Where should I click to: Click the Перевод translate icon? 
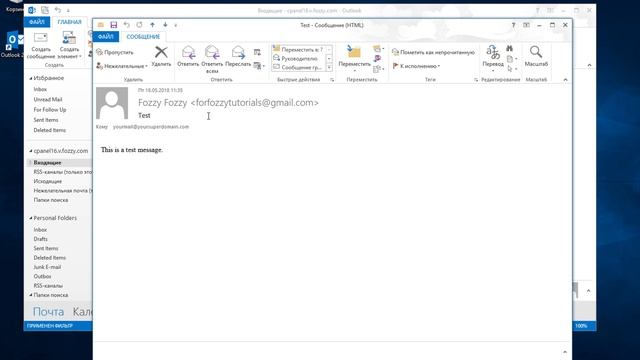(493, 58)
